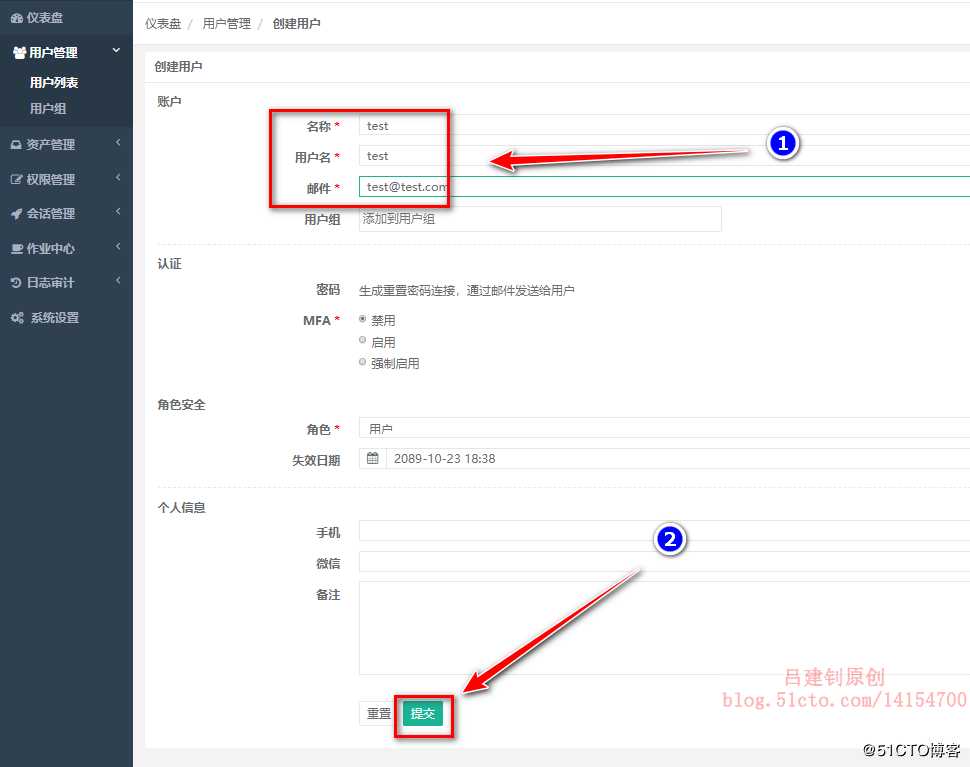Click the user management people icon
The height and width of the screenshot is (767, 970).
point(19,53)
